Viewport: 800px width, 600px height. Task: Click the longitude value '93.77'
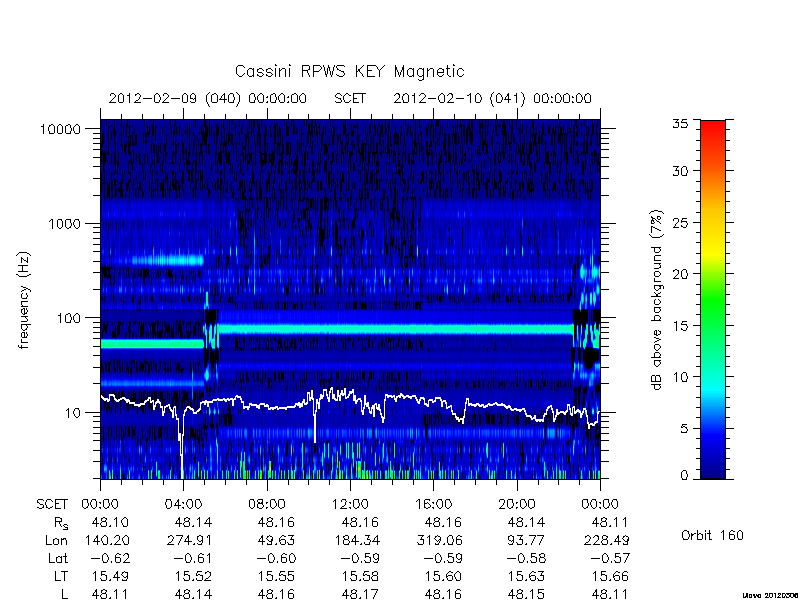(527, 540)
